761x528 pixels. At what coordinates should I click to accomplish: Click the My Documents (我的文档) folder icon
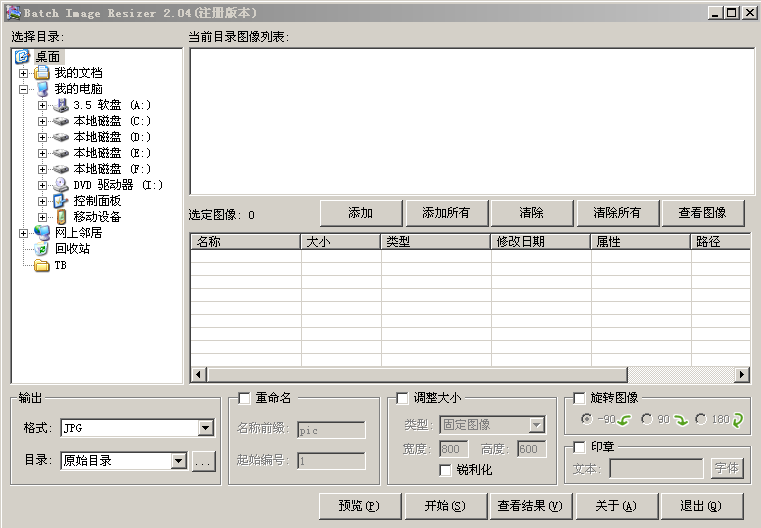coord(42,73)
